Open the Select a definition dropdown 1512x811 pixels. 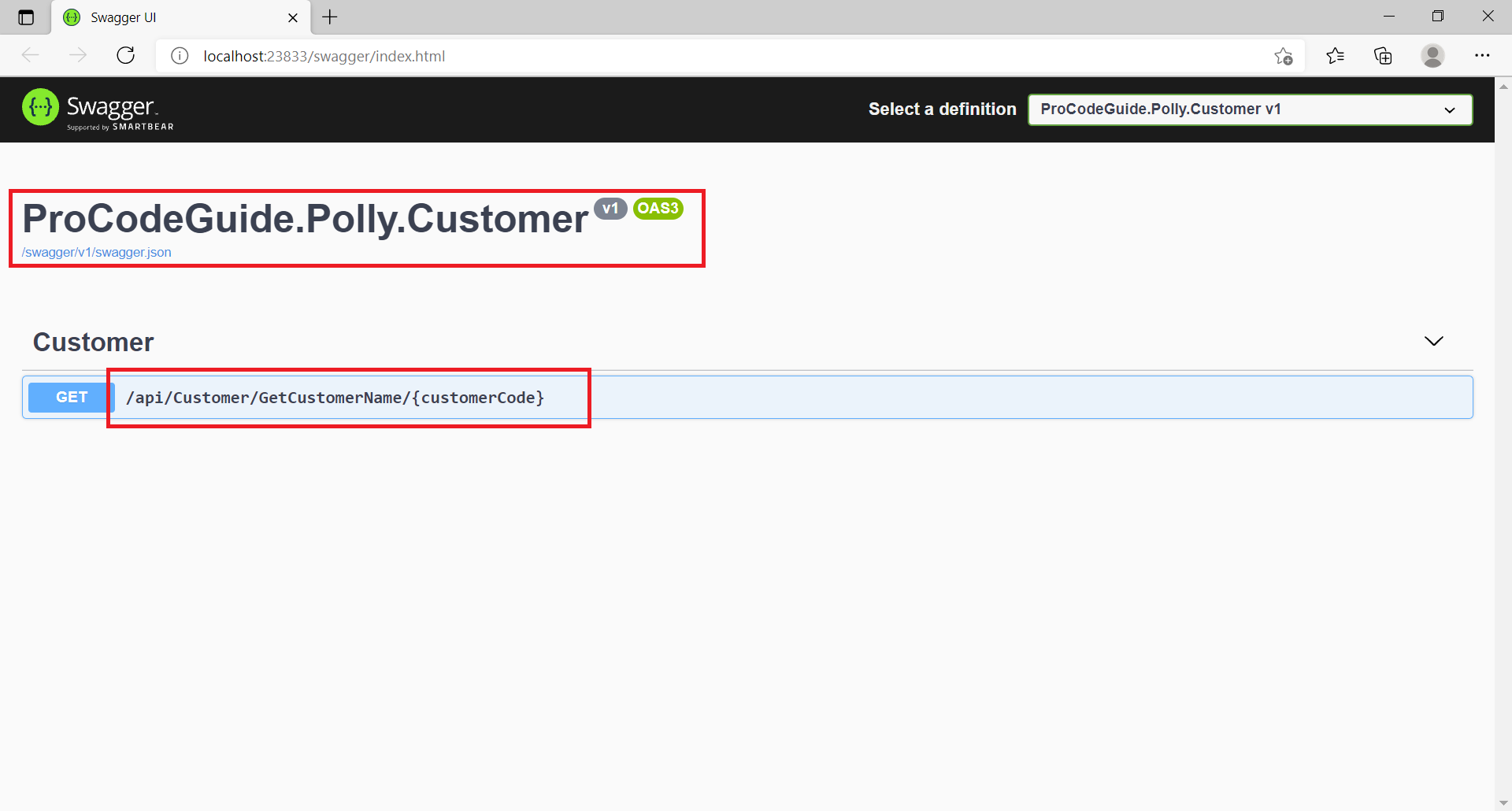point(1249,109)
